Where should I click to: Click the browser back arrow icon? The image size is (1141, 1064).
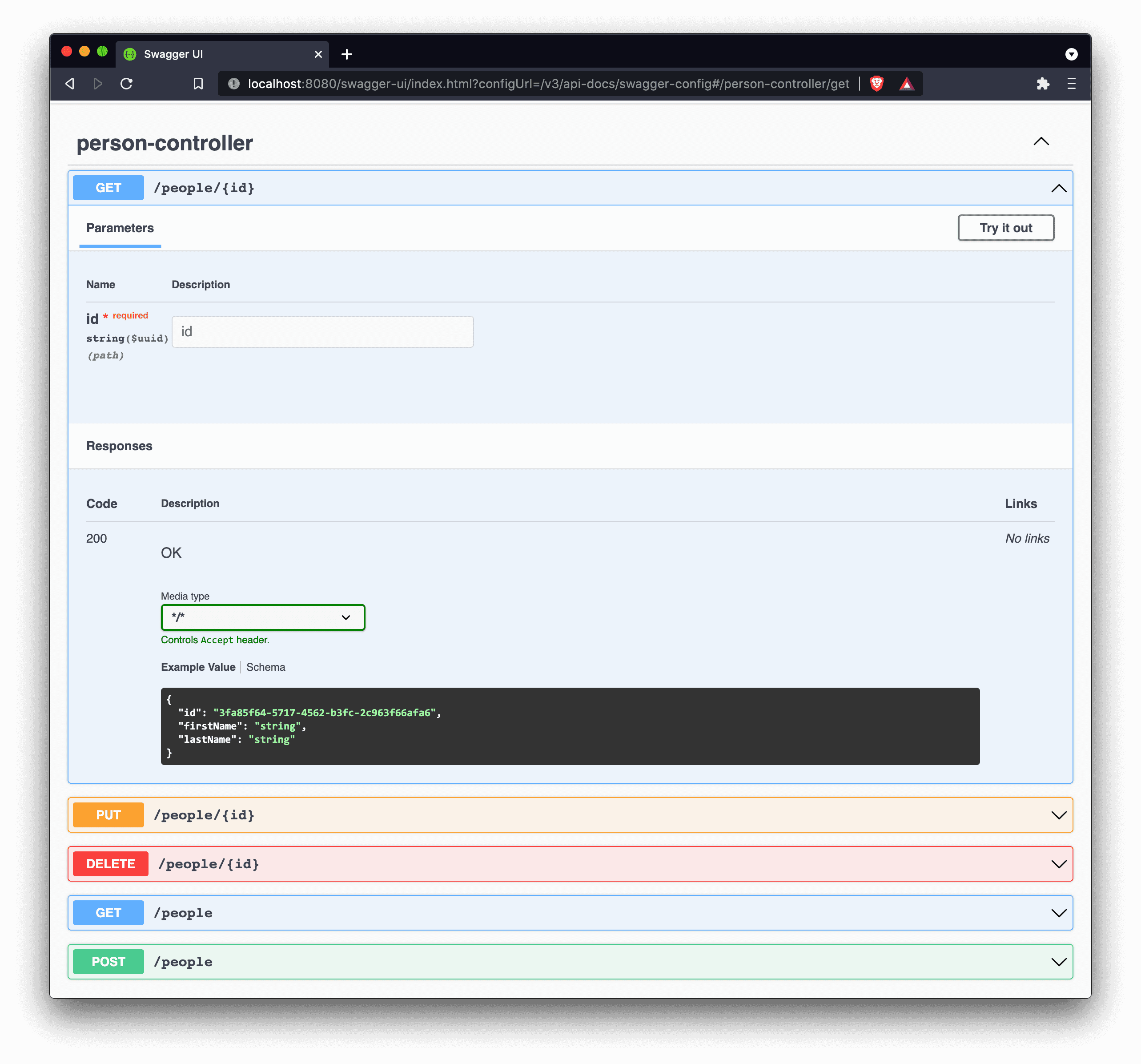pos(70,84)
